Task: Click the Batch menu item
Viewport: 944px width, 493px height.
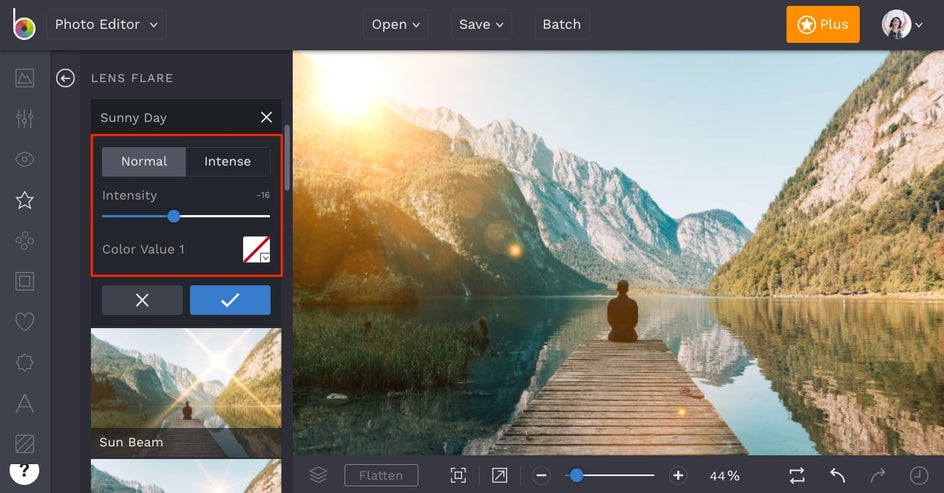Action: [x=562, y=25]
